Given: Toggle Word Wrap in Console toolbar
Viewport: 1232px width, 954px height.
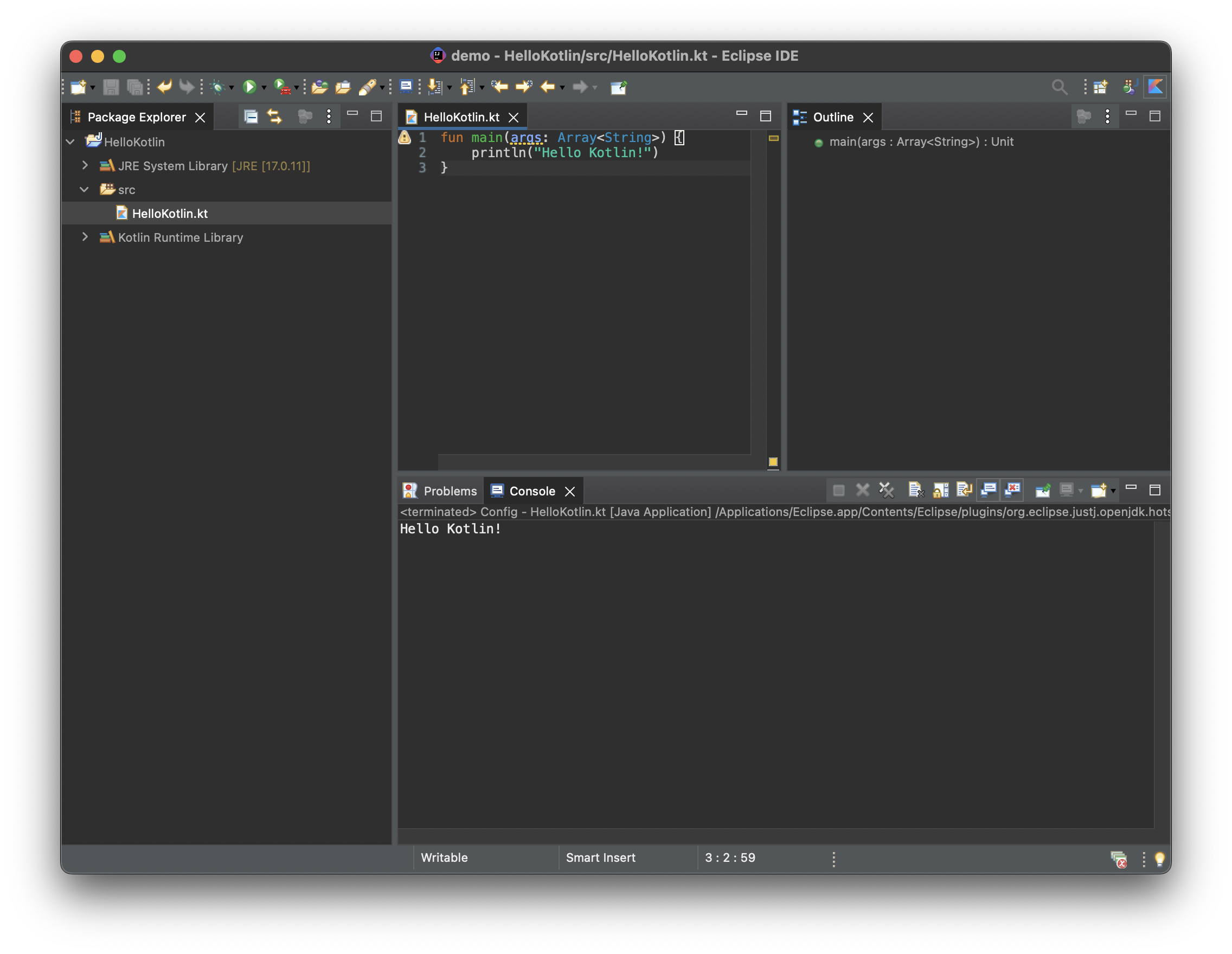Looking at the screenshot, I should 964,490.
